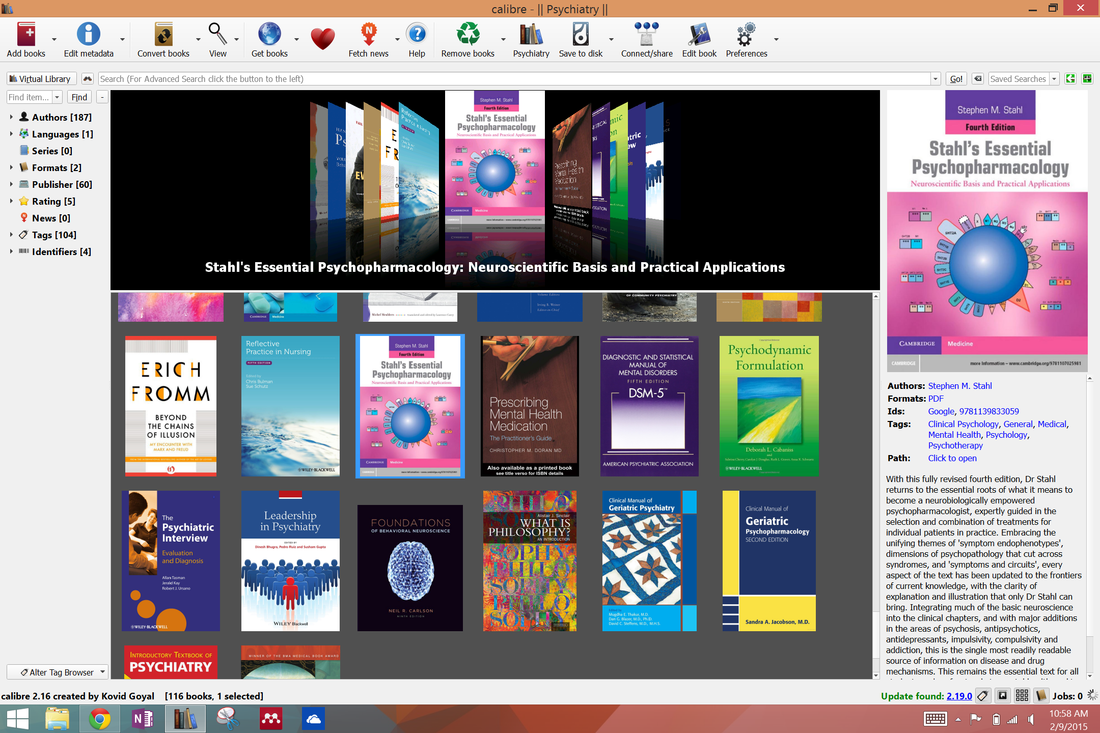Expand the Publisher [60] category
The image size is (1100, 733).
tap(11, 184)
